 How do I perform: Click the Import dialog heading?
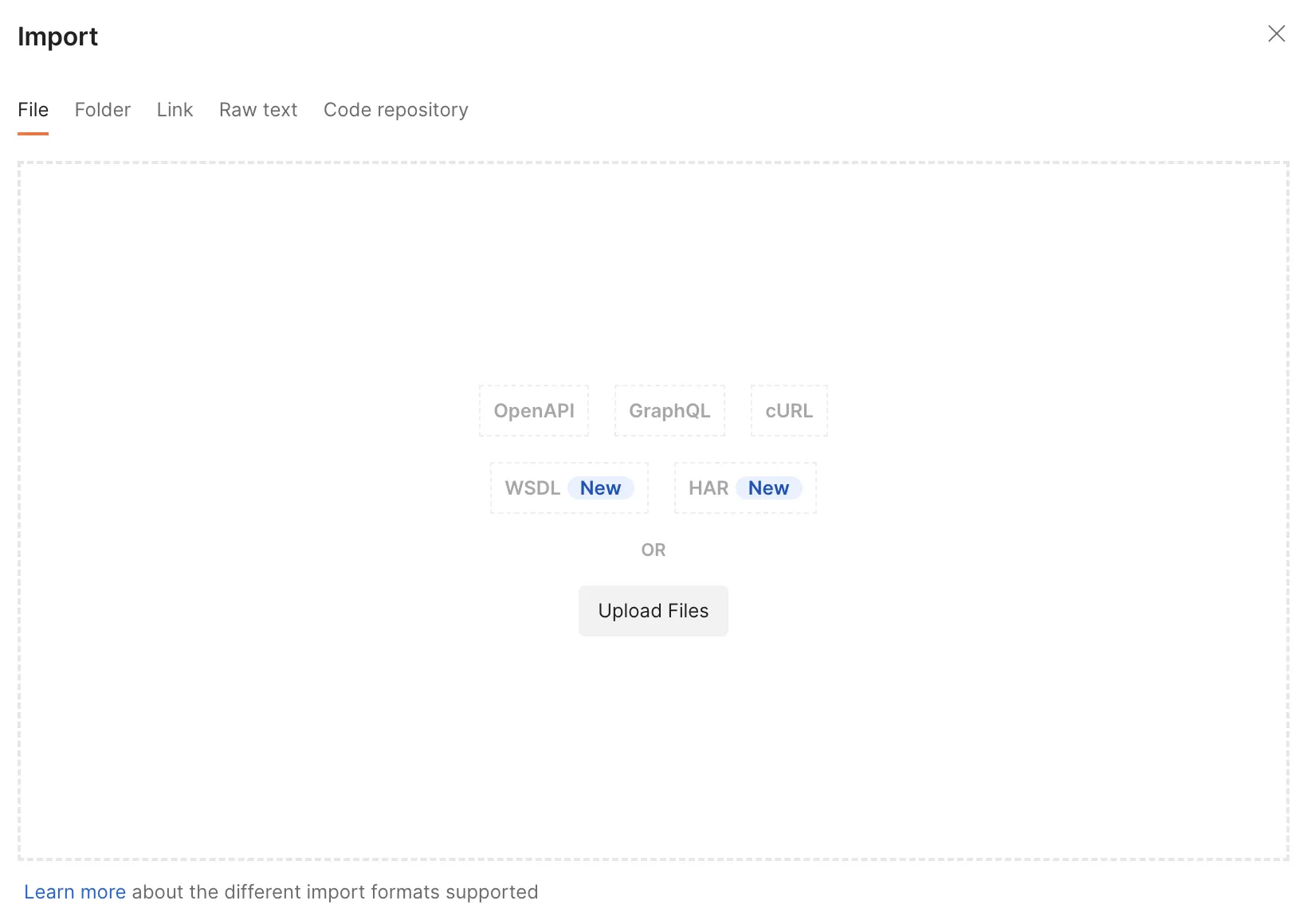pyautogui.click(x=57, y=37)
